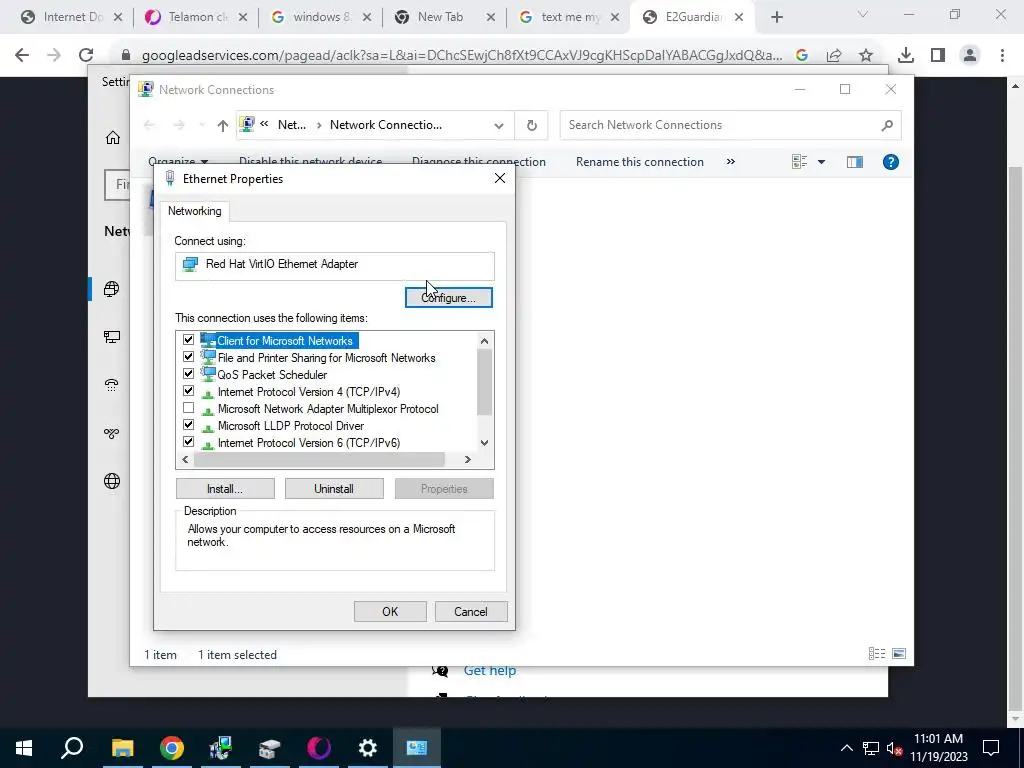This screenshot has width=1024, height=768.
Task: Go back in Chrome
Action: click(x=22, y=56)
